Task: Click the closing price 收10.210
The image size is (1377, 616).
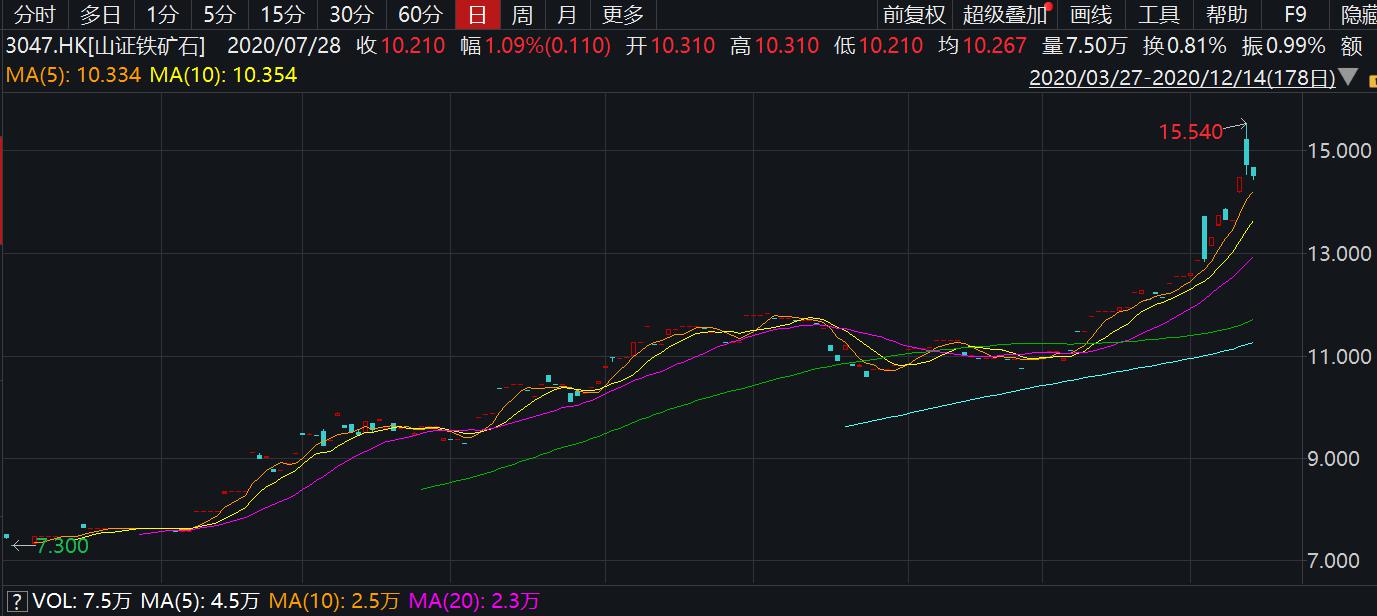Action: pyautogui.click(x=400, y=45)
